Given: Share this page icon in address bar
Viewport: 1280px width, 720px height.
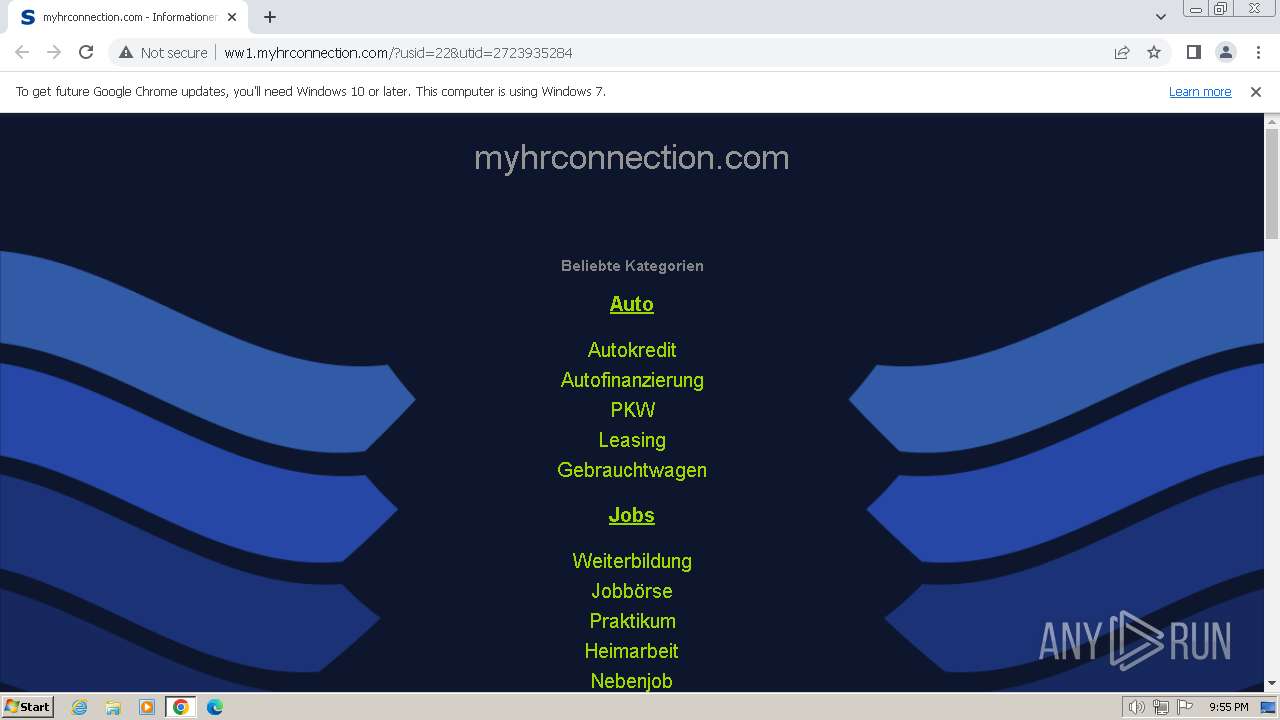Looking at the screenshot, I should [1122, 52].
